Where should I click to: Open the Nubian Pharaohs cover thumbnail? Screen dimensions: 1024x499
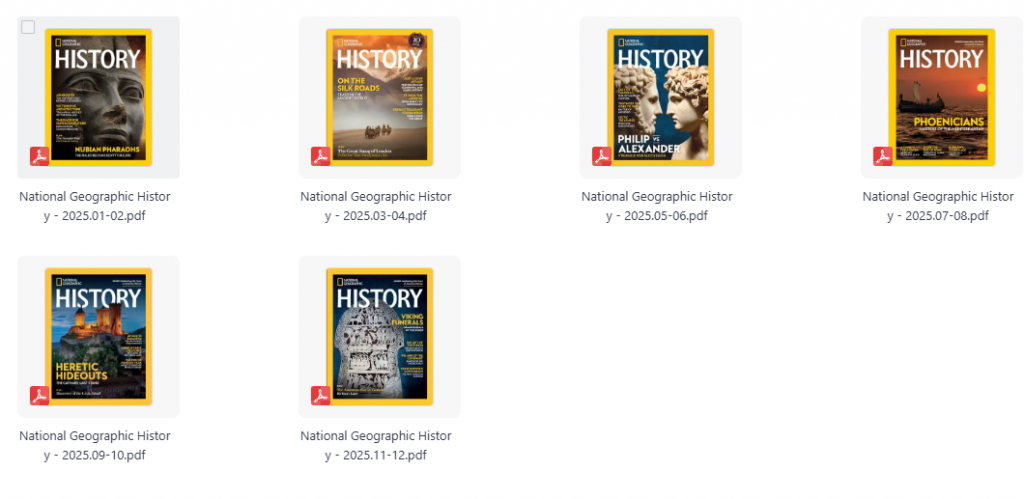point(99,97)
